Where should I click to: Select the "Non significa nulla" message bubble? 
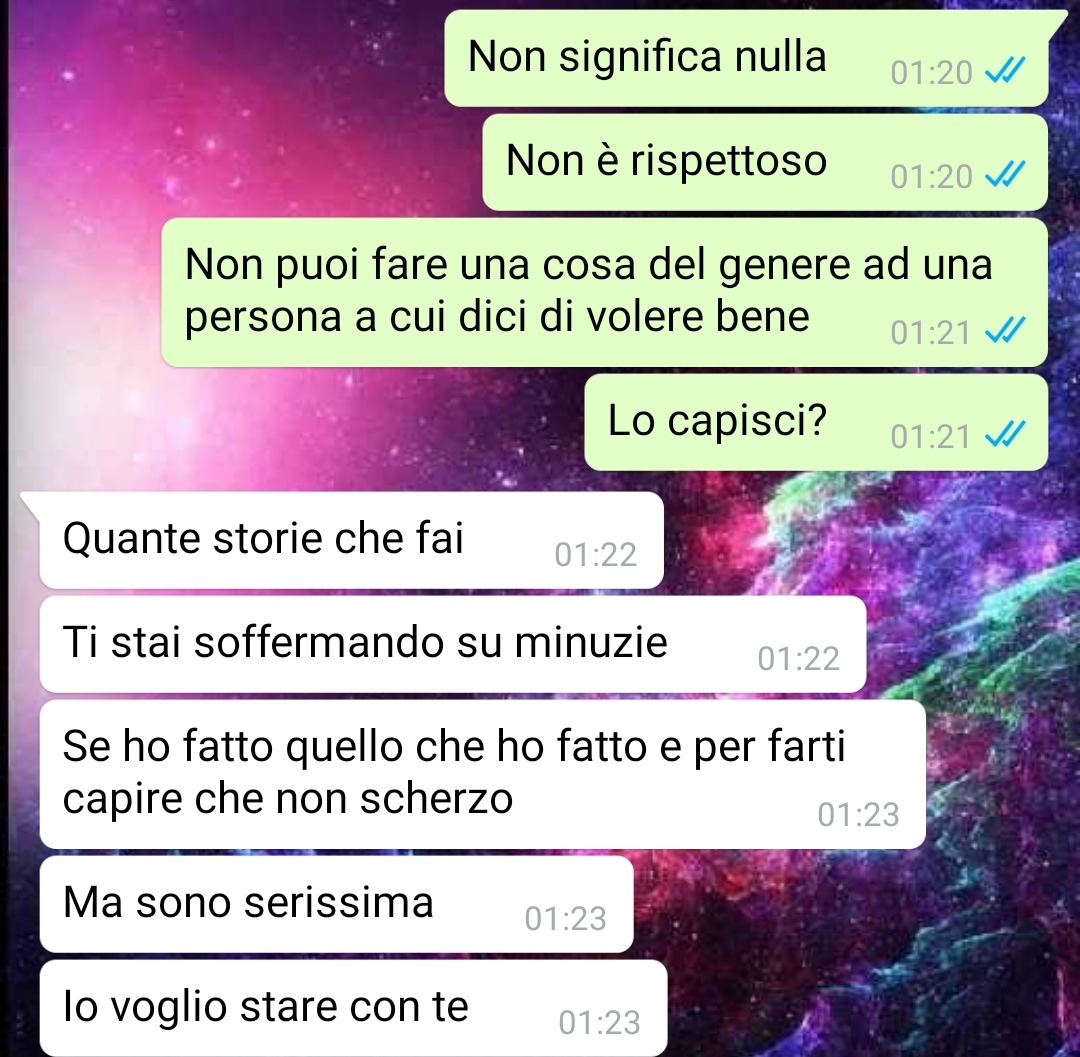747,59
